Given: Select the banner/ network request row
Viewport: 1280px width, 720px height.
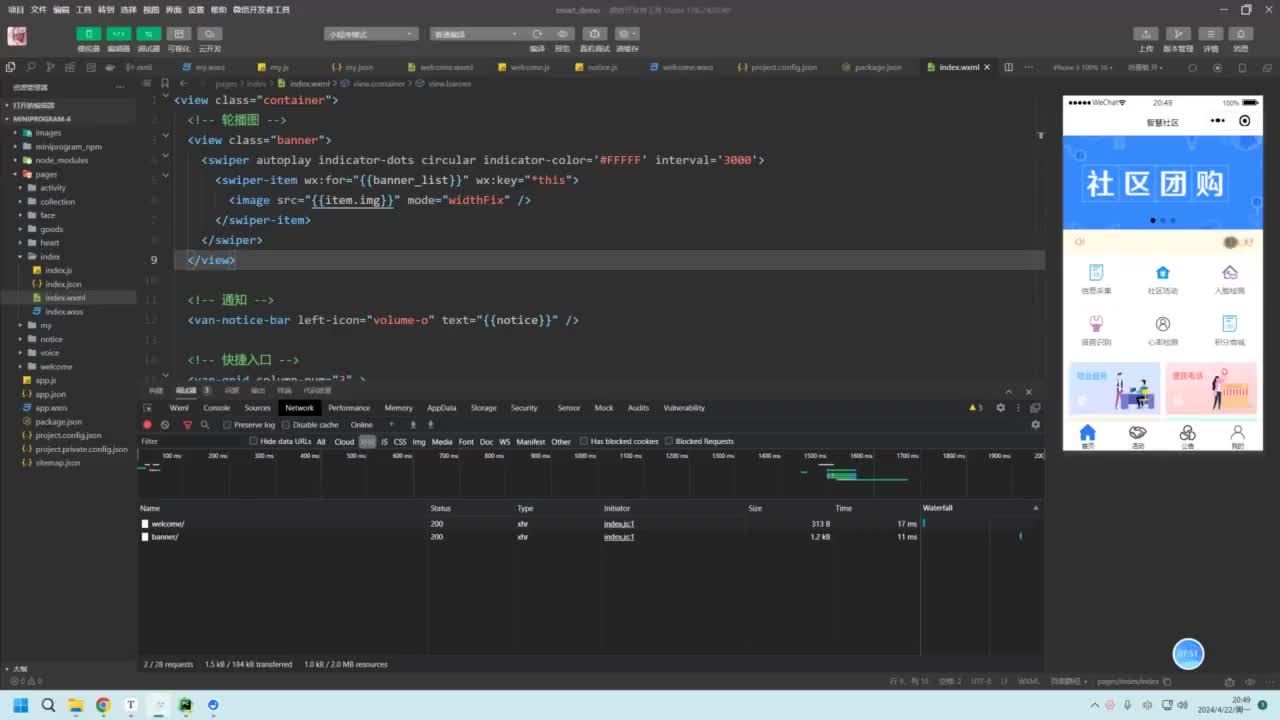Looking at the screenshot, I should (x=165, y=537).
